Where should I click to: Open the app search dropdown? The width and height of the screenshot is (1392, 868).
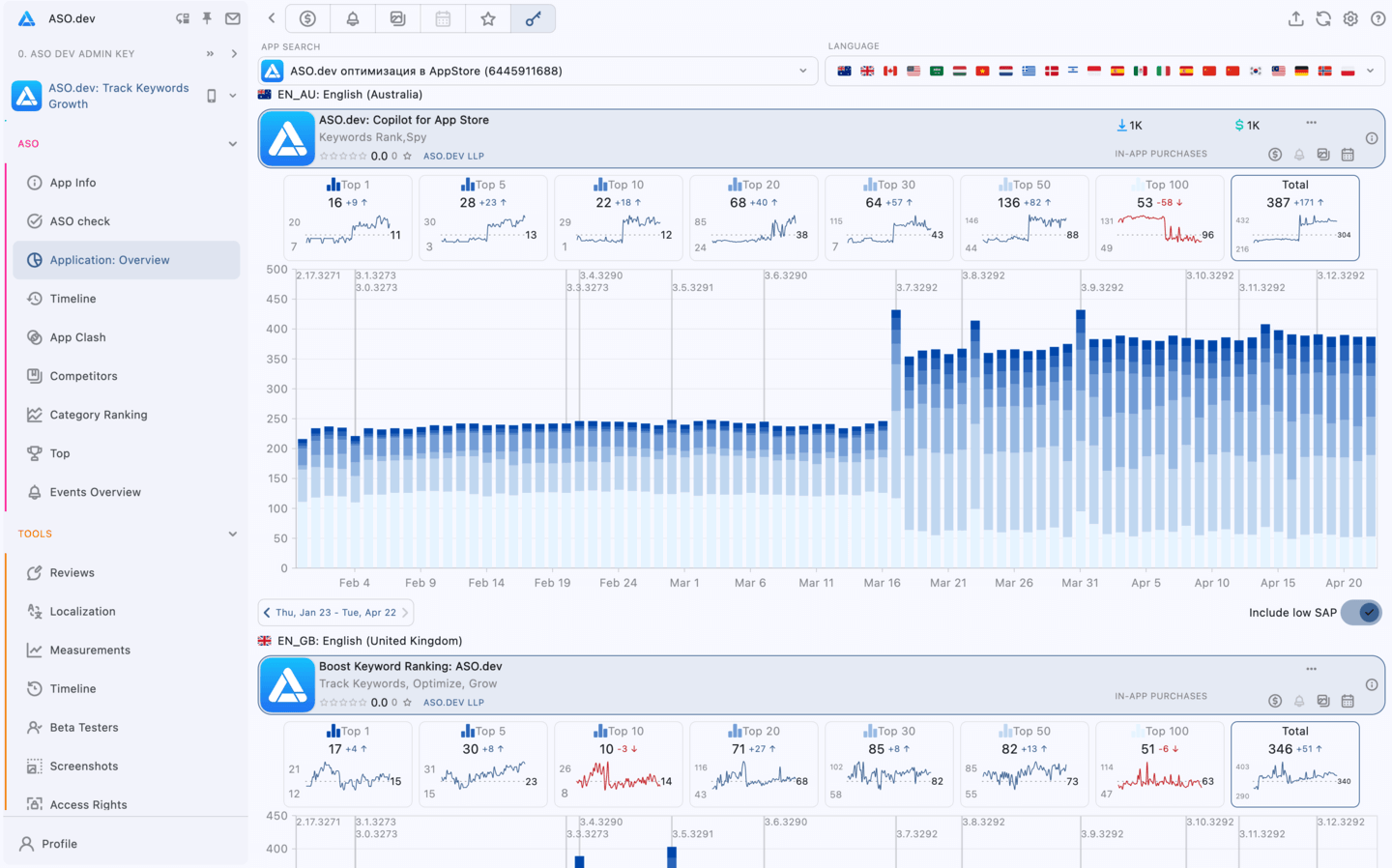point(532,70)
